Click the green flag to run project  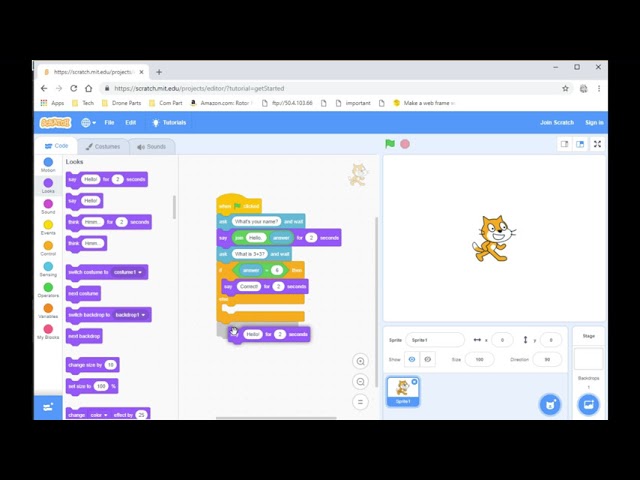click(x=390, y=144)
